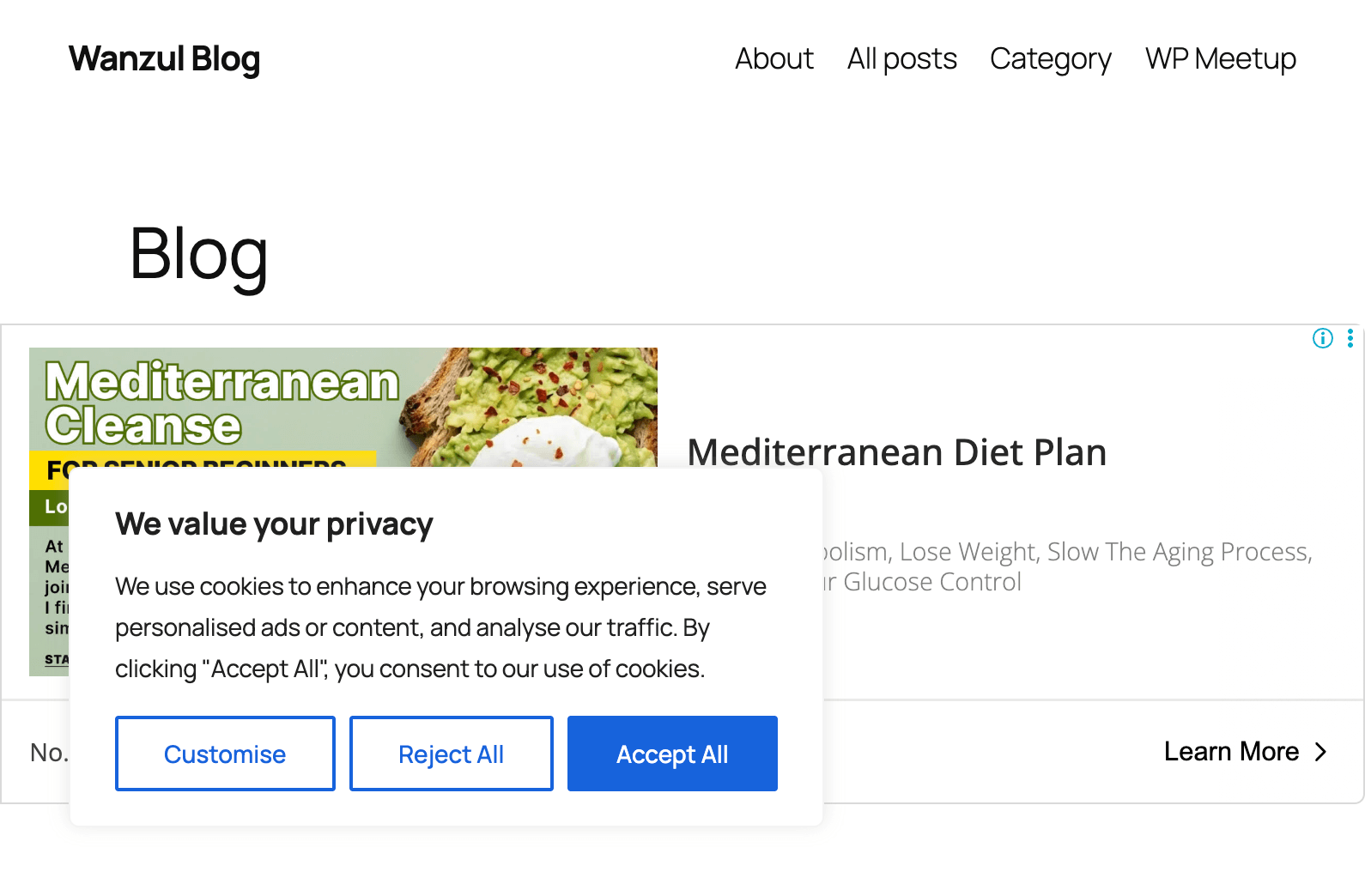Click the chevron arrow beside Learn More
The image size is (1365, 896).
(x=1321, y=752)
